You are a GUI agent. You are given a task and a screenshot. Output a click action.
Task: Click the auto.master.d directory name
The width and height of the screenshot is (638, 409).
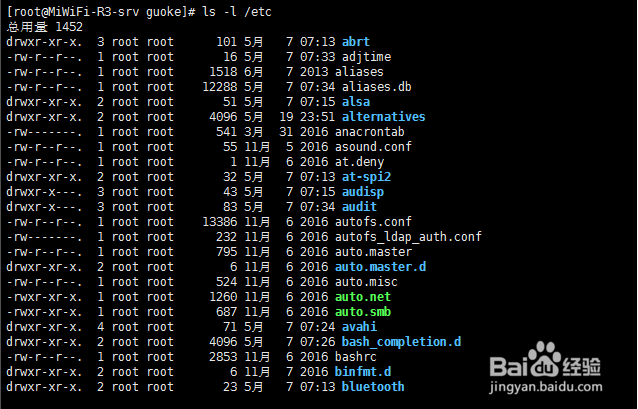tap(384, 267)
